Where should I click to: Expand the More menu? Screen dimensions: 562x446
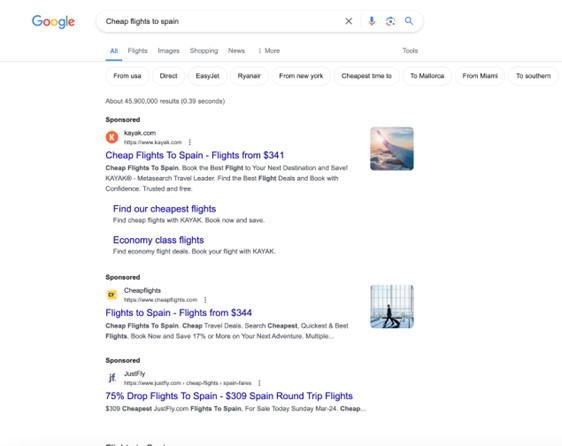click(269, 51)
